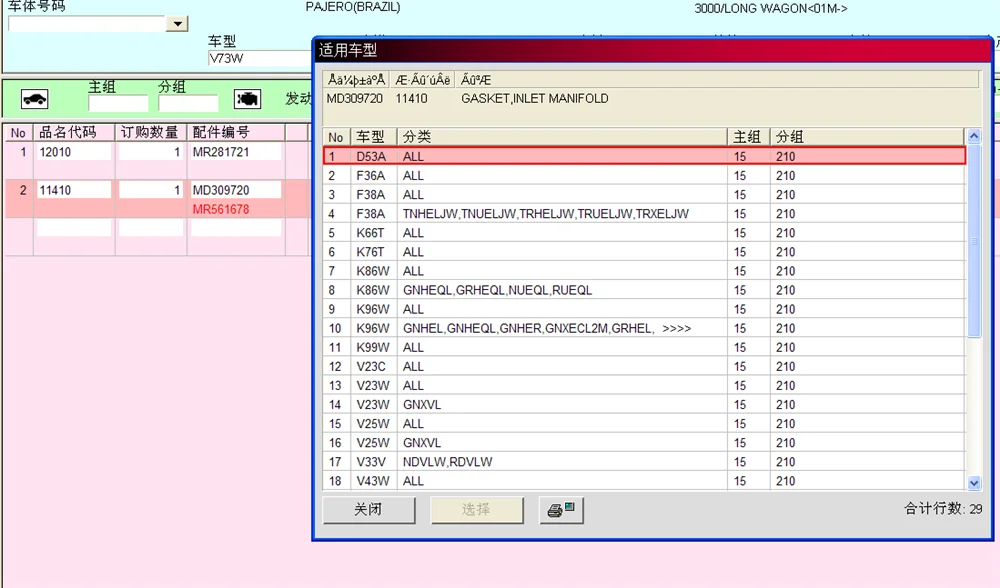Click GASKET,INLET MANIFOLD part name
This screenshot has width=1000, height=588.
(x=534, y=99)
